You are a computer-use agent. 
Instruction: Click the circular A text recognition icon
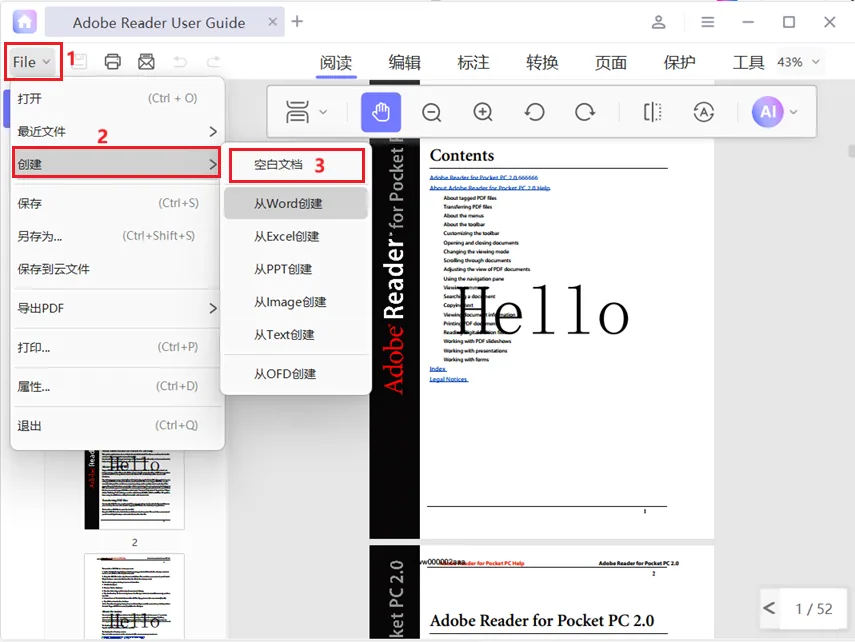703,112
